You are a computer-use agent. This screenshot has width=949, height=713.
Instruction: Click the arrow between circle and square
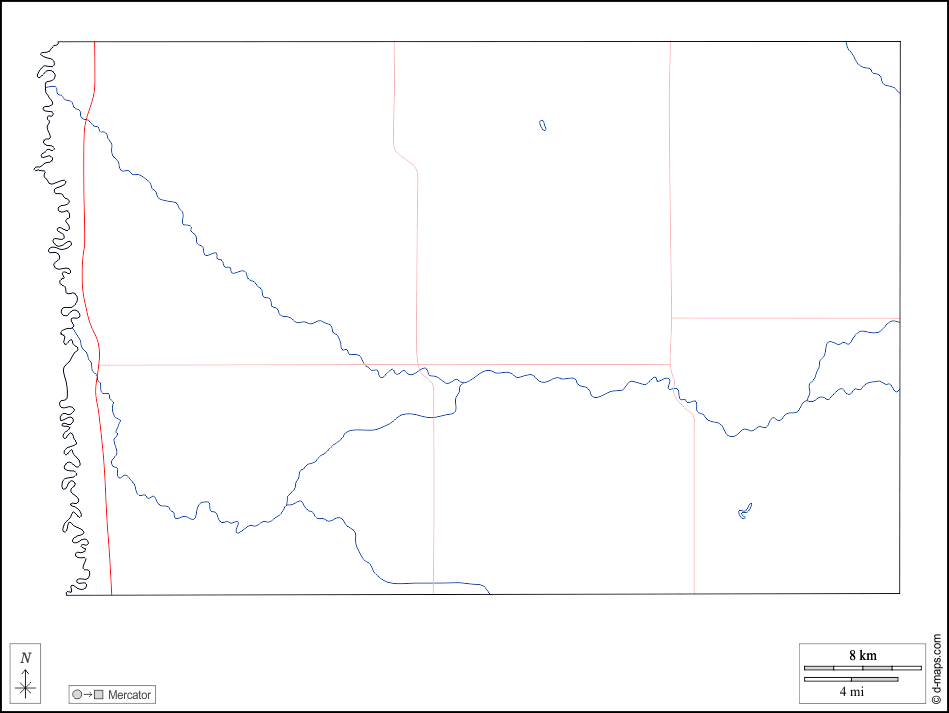[88, 694]
